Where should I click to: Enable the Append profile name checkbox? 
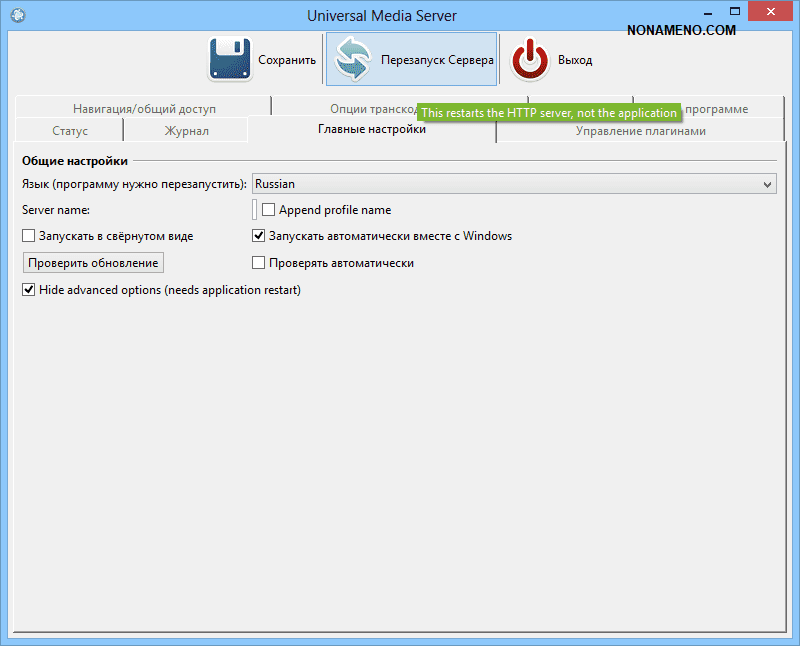tap(269, 210)
